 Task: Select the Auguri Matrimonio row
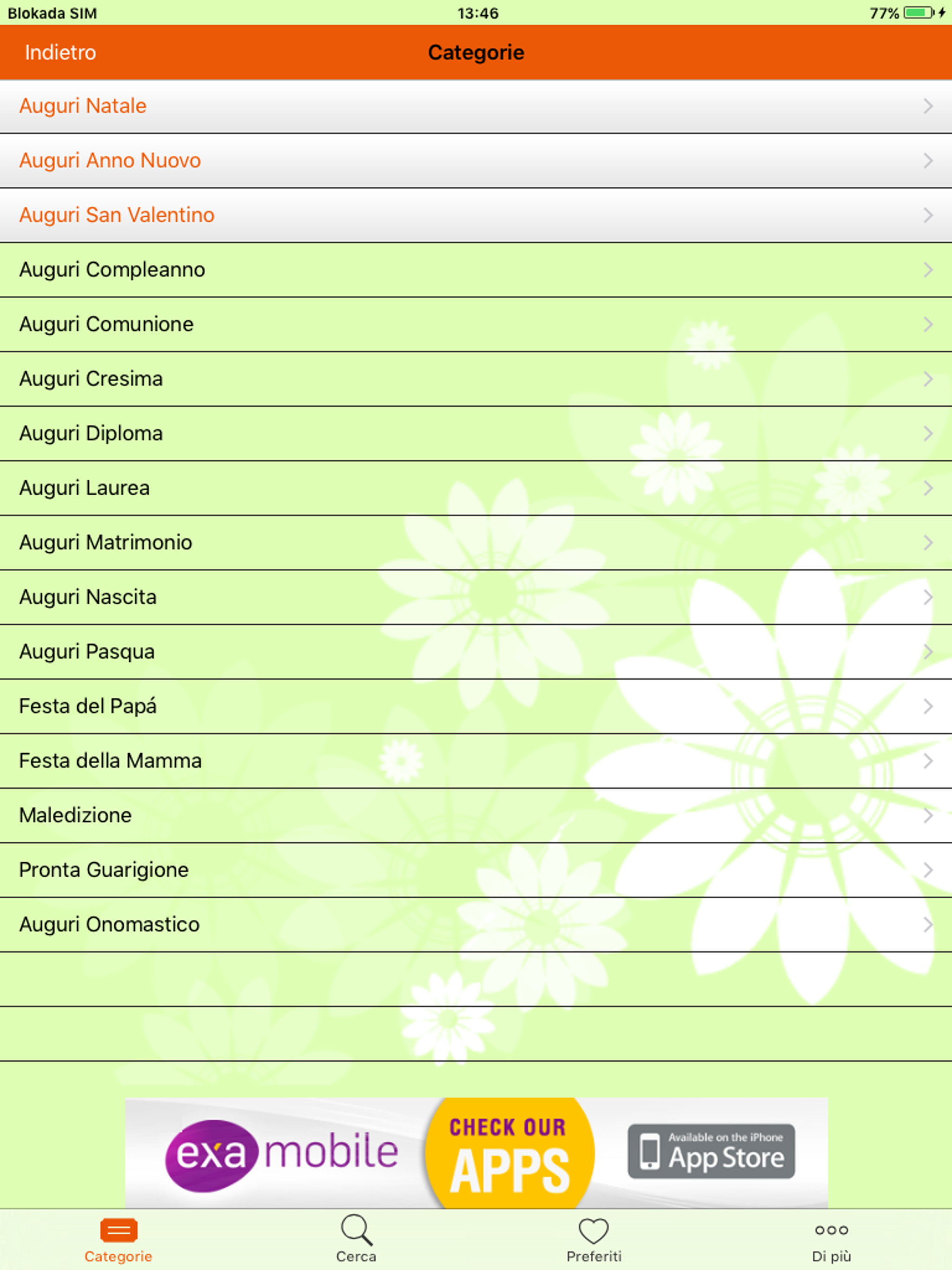pyautogui.click(x=106, y=542)
